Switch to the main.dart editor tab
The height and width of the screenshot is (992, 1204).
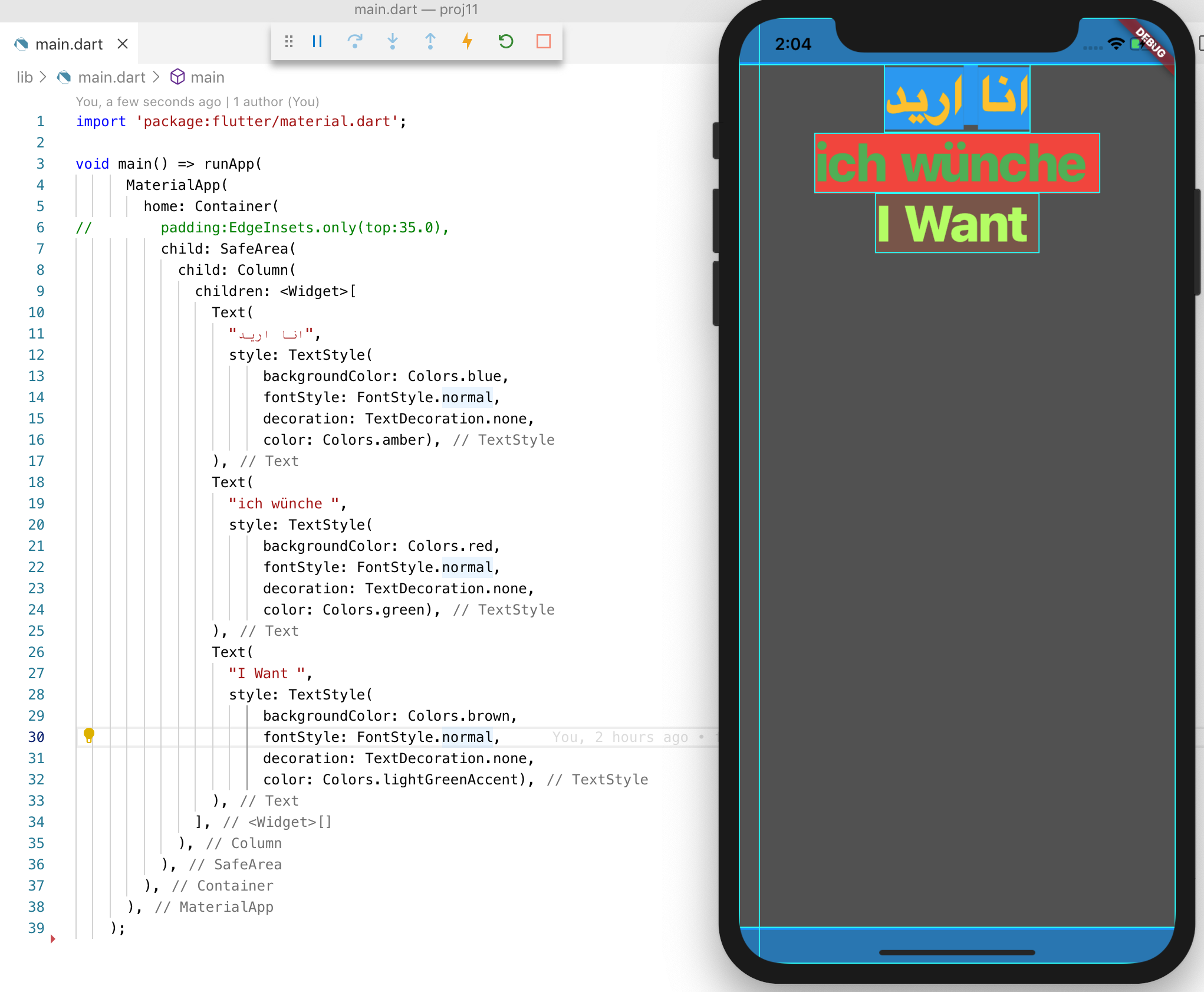pos(68,44)
